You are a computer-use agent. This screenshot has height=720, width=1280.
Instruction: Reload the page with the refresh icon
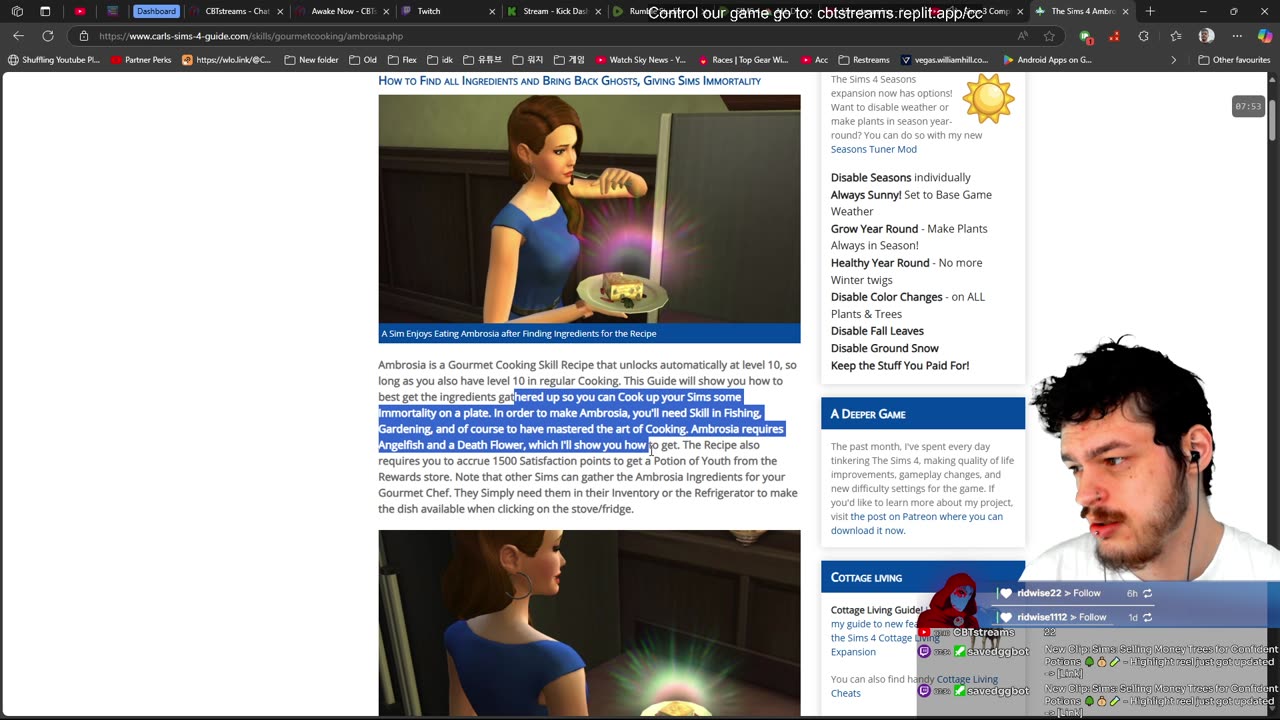(x=47, y=36)
